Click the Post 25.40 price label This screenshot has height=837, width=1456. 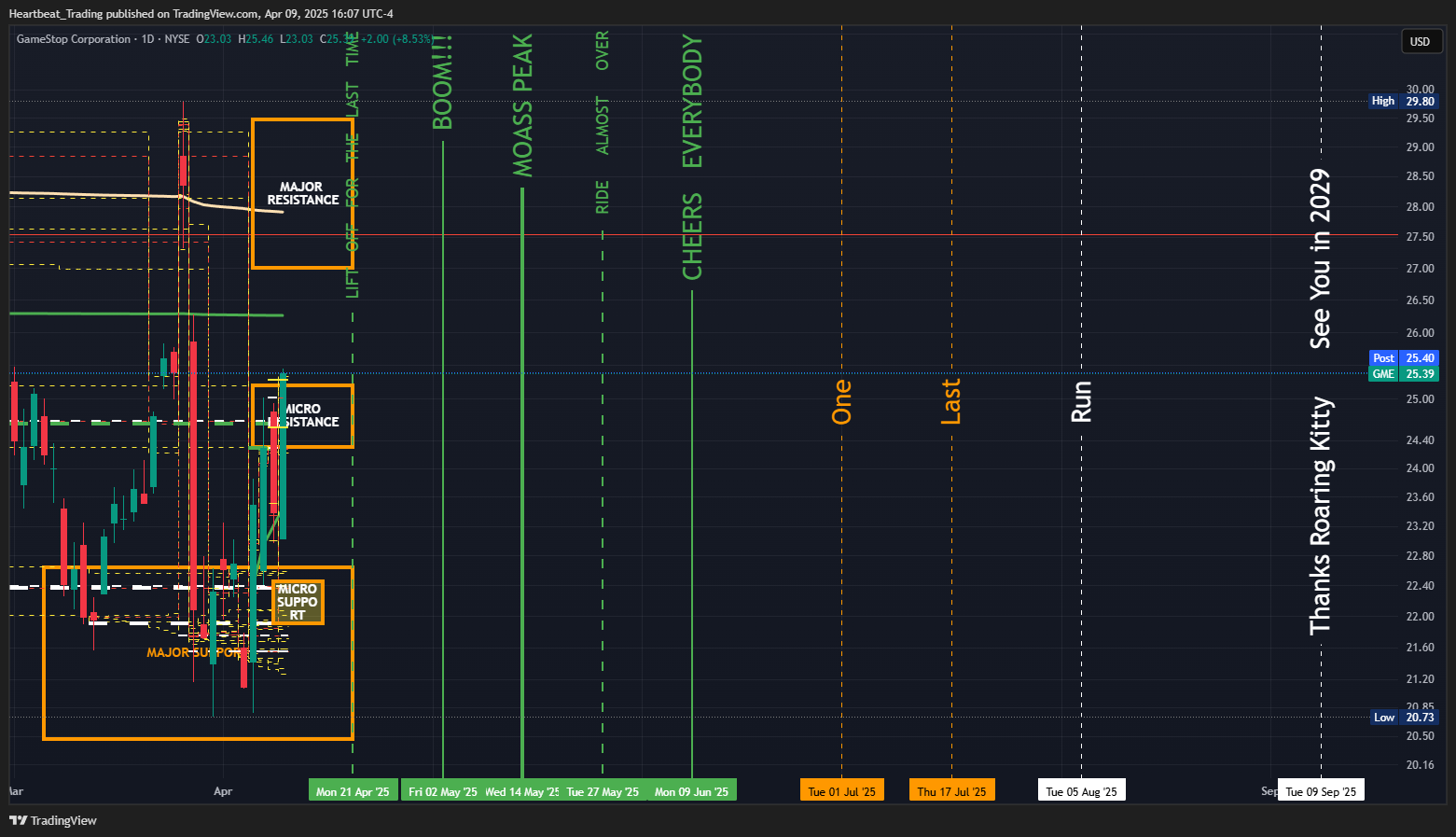(1404, 357)
